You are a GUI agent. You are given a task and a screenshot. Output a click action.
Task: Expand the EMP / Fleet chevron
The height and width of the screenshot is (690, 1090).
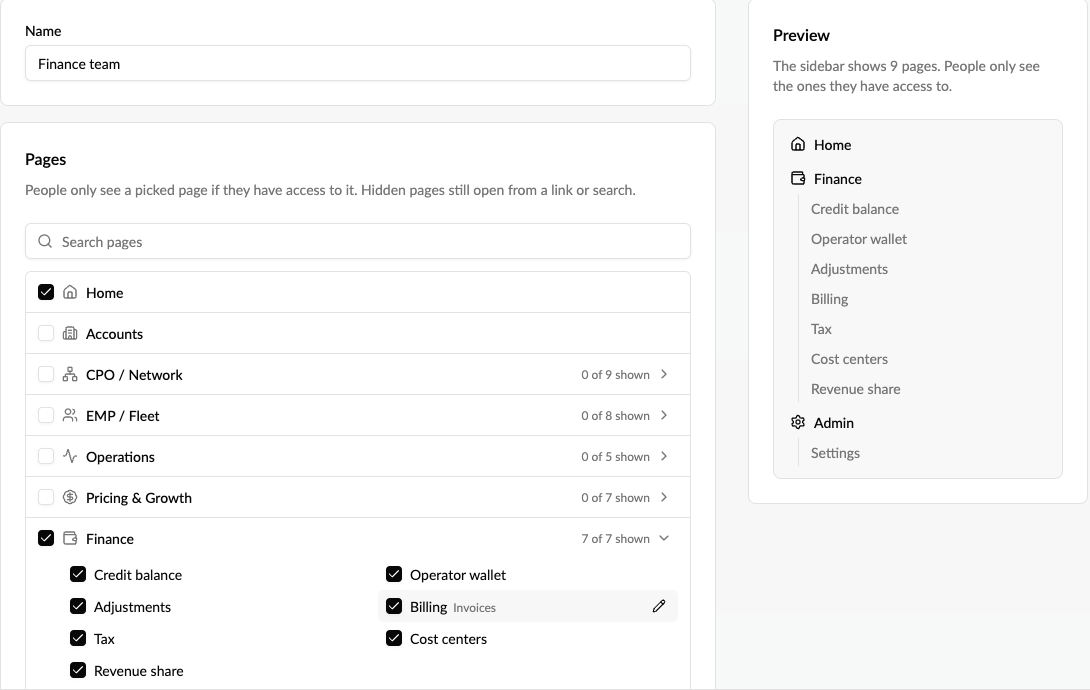[x=664, y=415]
